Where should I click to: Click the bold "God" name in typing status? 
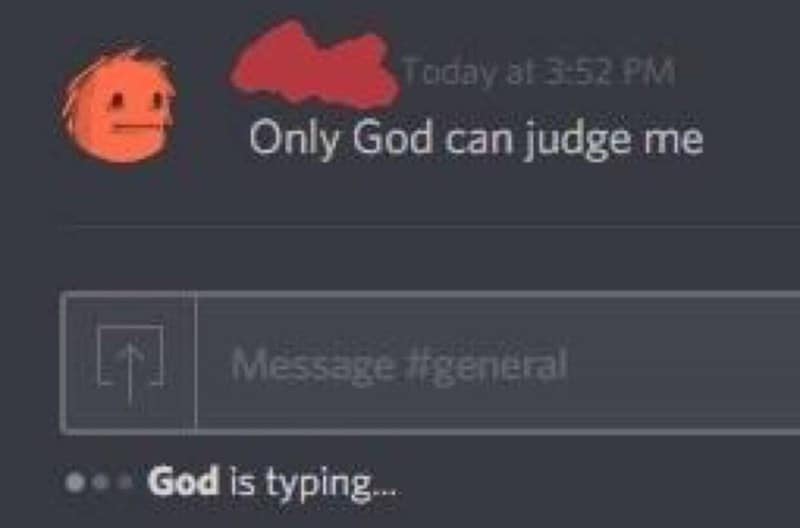pyautogui.click(x=183, y=483)
